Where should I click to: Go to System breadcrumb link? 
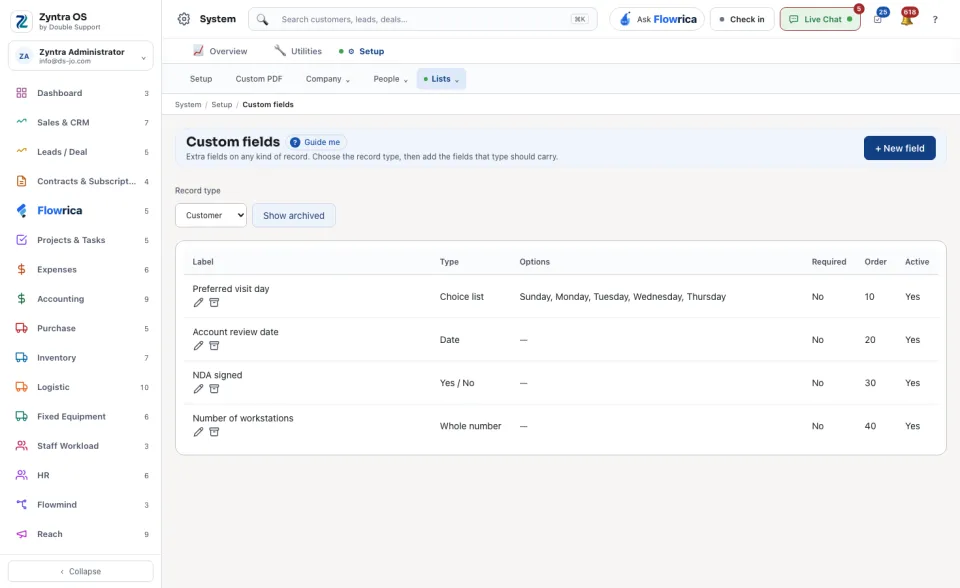click(188, 105)
